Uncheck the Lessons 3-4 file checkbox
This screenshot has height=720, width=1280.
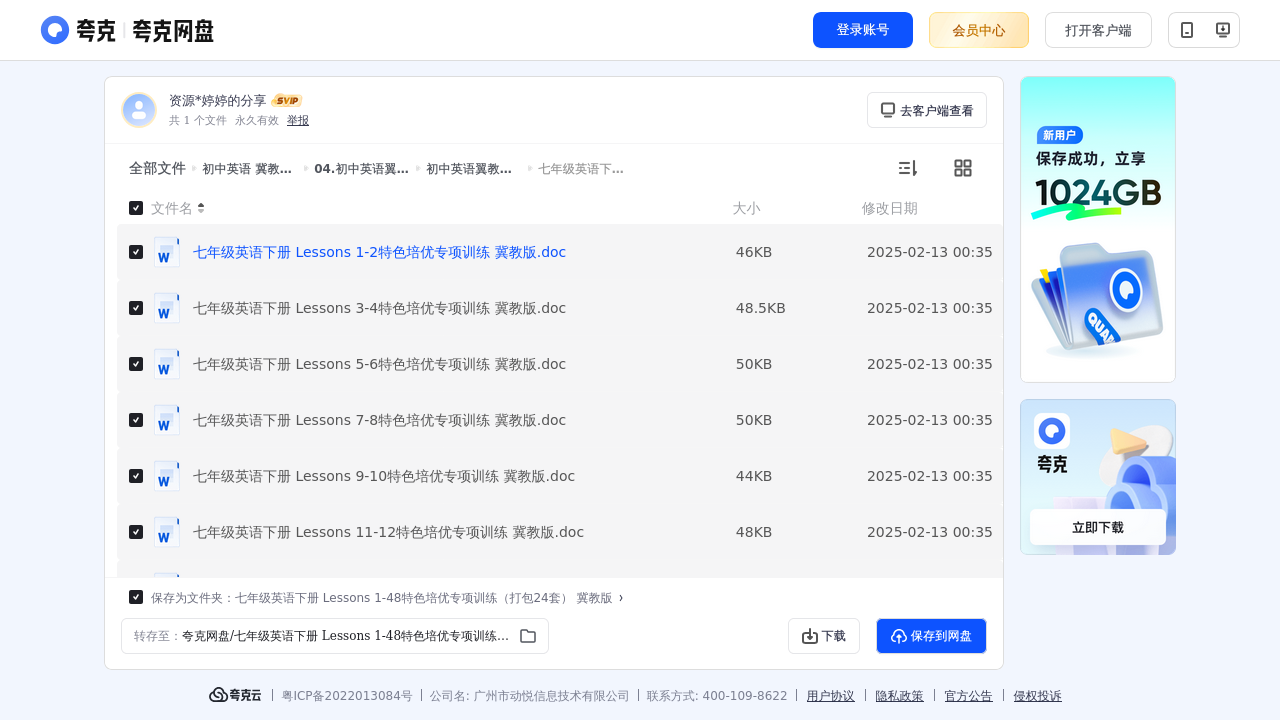pos(136,308)
